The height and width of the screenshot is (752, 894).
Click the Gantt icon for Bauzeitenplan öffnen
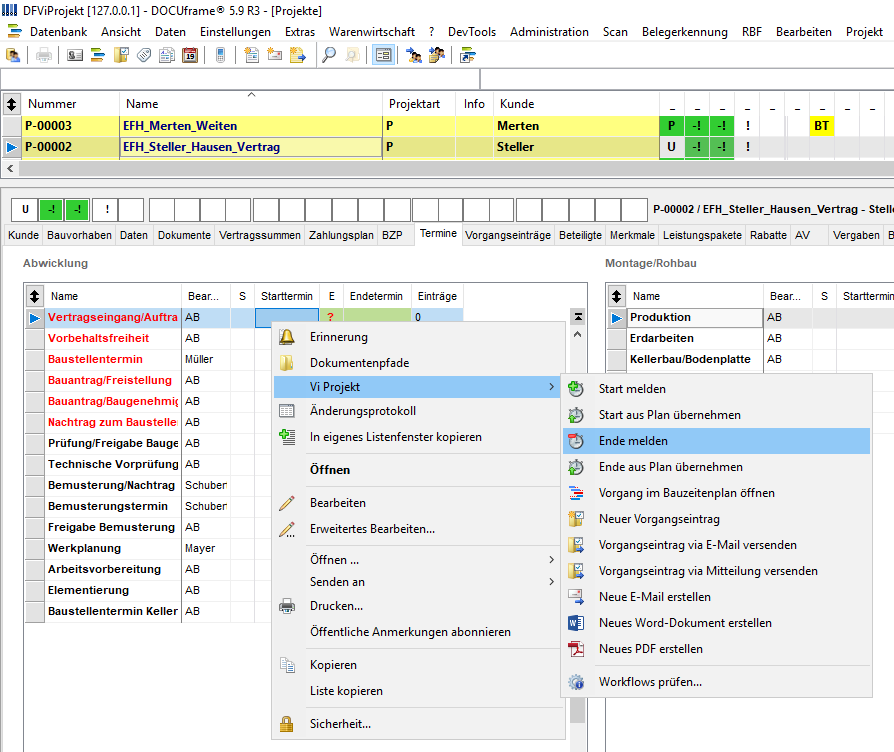tap(576, 493)
